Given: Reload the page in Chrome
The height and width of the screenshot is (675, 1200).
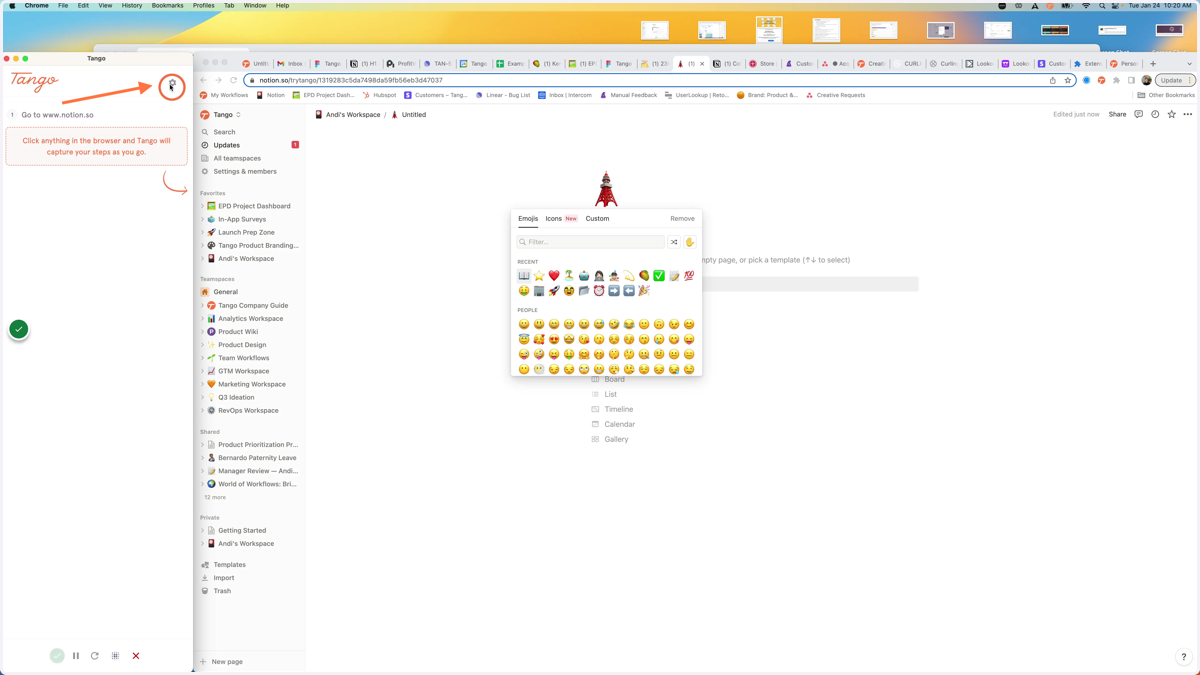Looking at the screenshot, I should pos(234,80).
